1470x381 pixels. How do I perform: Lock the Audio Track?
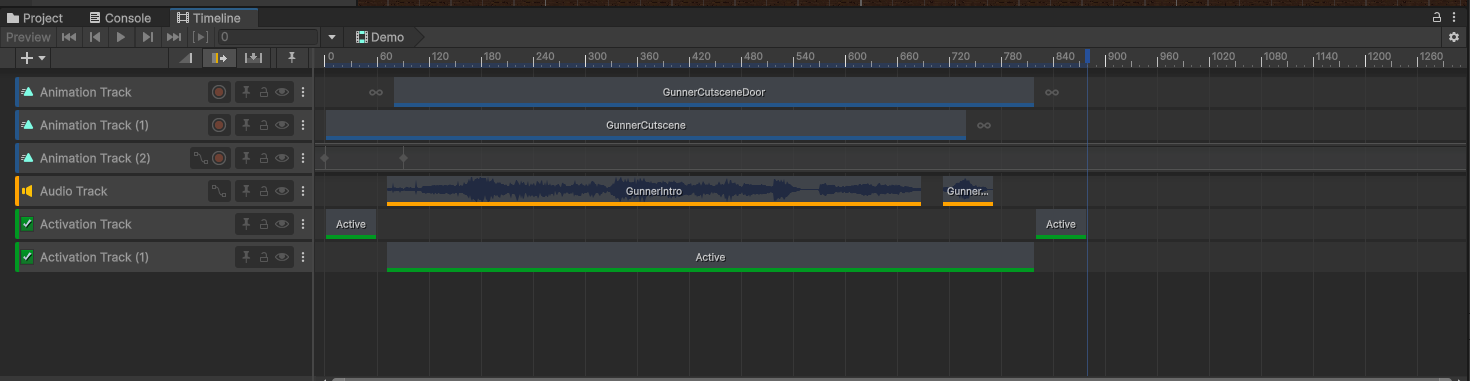point(264,191)
